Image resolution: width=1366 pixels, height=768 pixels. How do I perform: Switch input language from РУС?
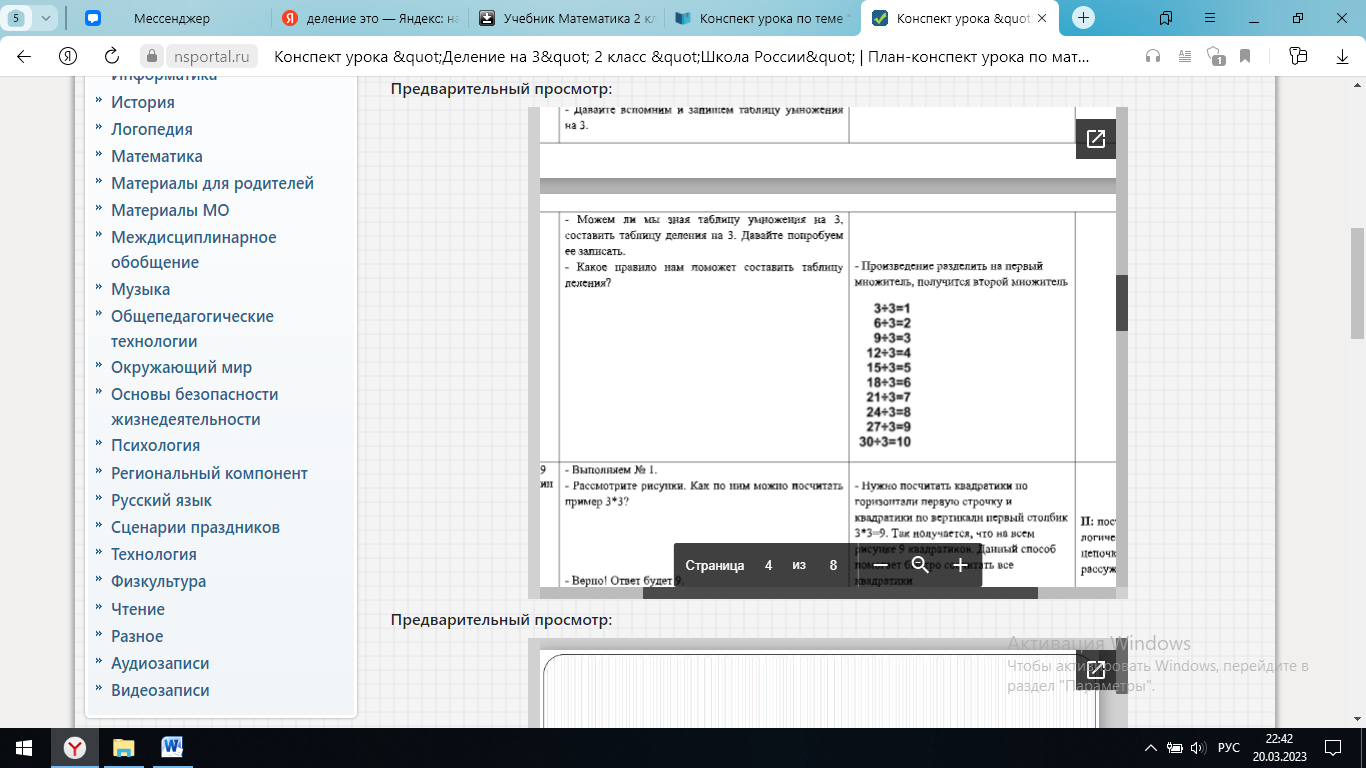point(1228,748)
